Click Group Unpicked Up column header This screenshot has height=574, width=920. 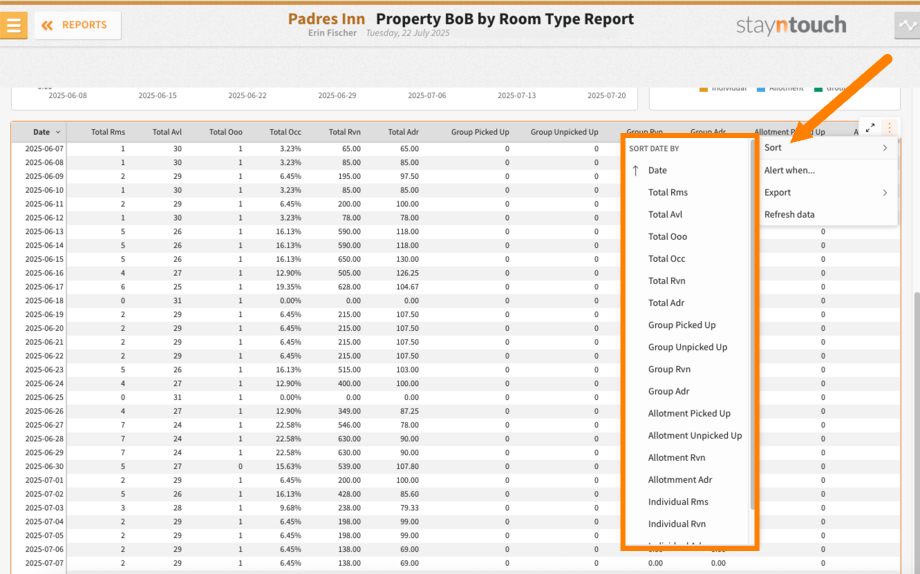564,133
